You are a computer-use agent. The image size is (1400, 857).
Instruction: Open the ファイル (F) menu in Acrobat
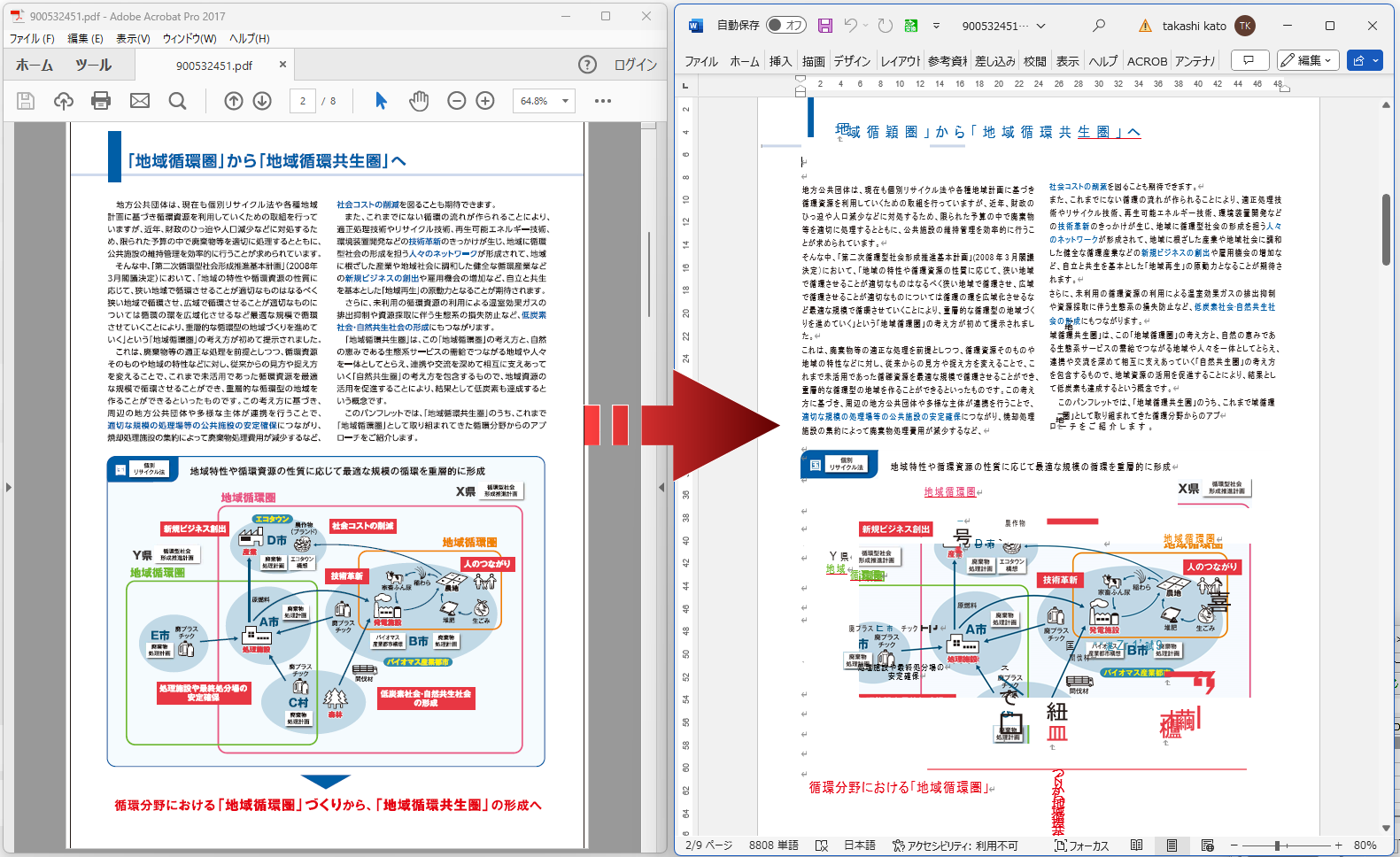[32, 38]
